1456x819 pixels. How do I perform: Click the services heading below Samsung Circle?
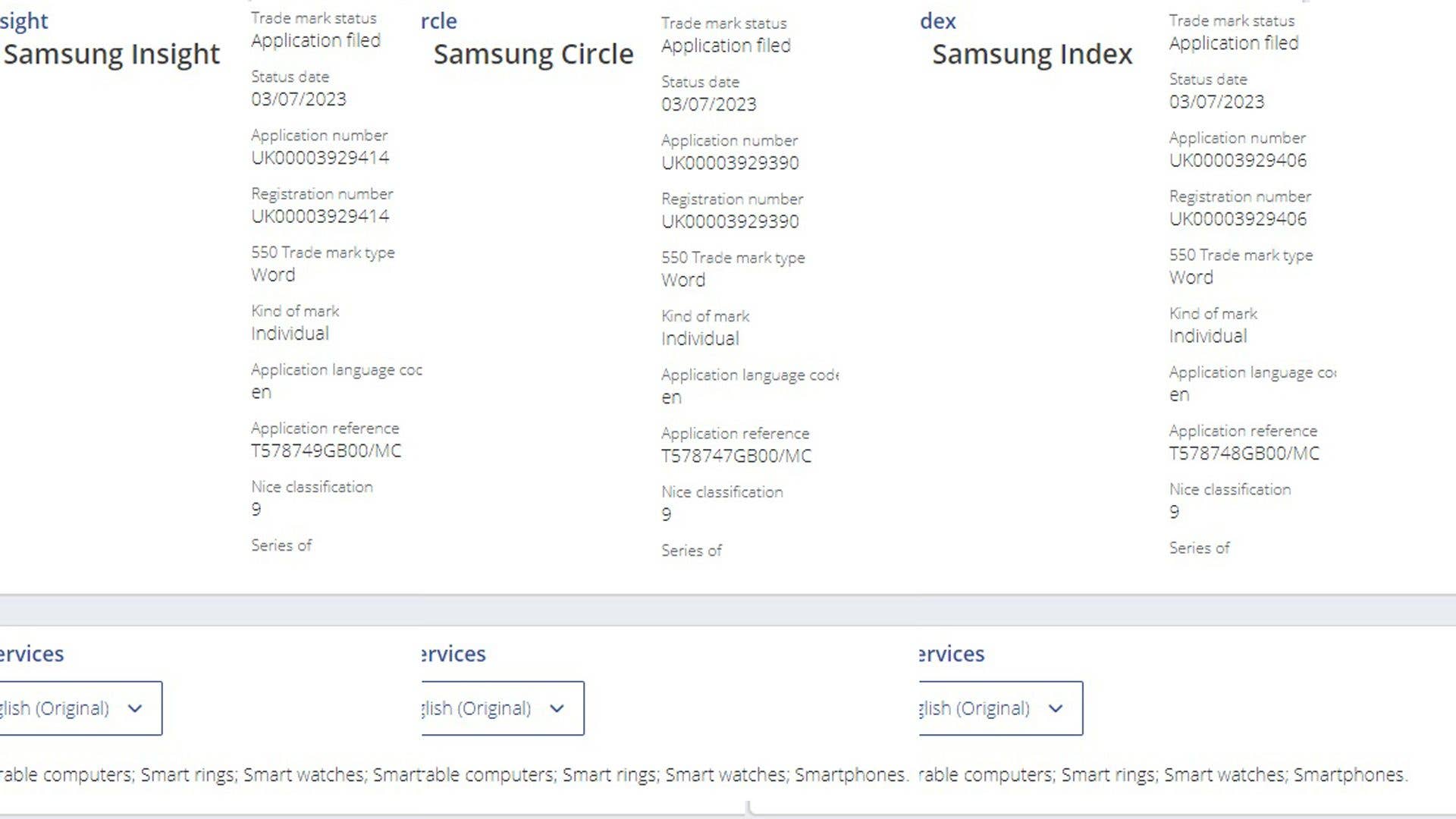coord(453,654)
